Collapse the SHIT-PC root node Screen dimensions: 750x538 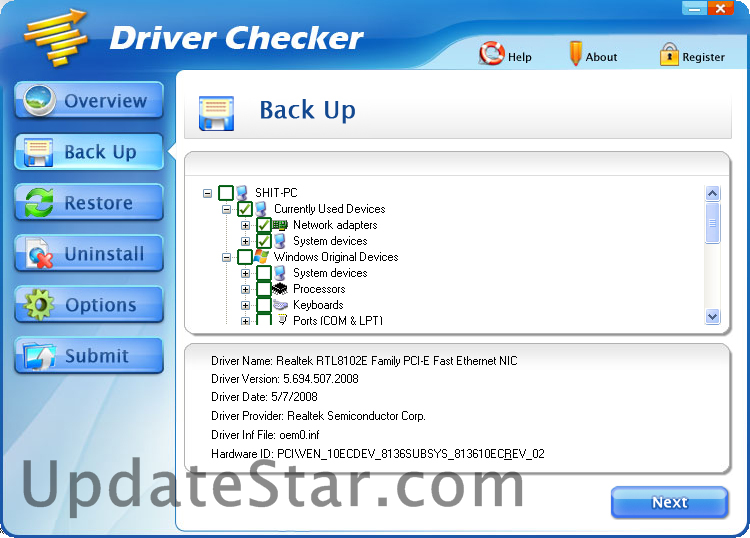pyautogui.click(x=207, y=193)
